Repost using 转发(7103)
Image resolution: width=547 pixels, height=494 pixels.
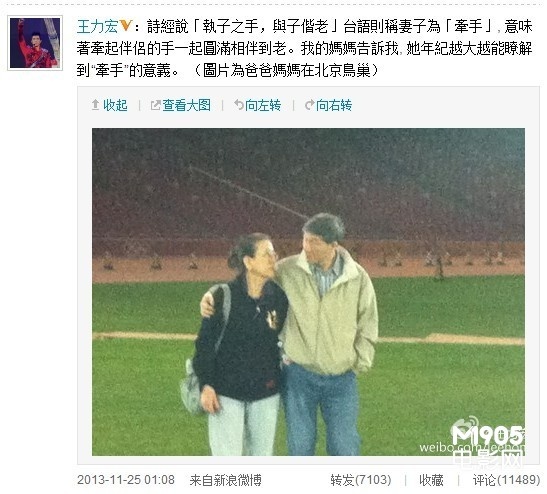(361, 480)
